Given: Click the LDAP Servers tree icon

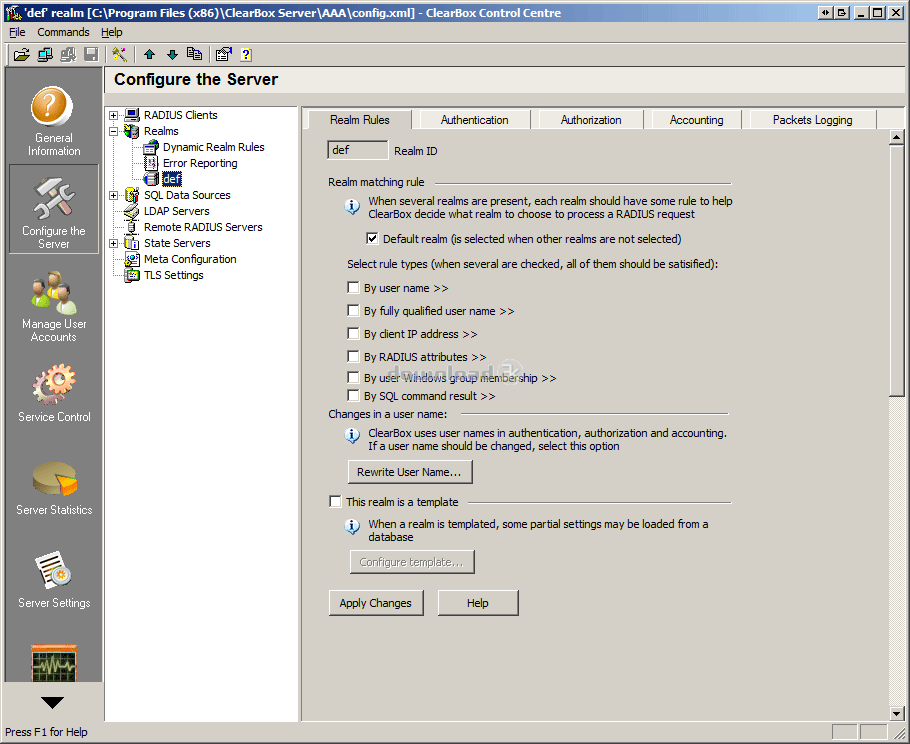Looking at the screenshot, I should pos(132,211).
